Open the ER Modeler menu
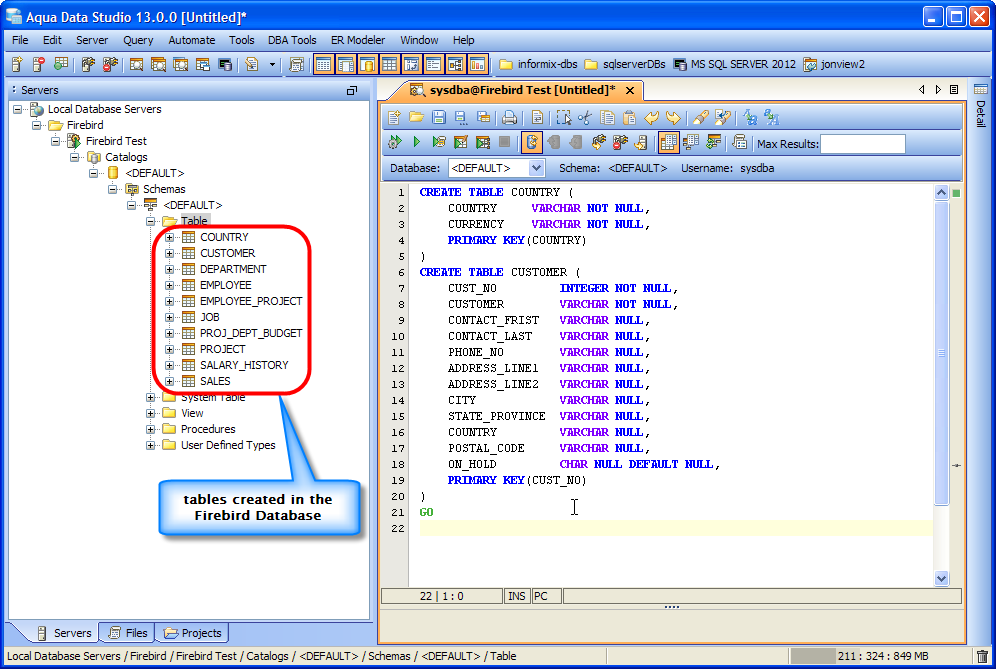Viewport: 996px width, 669px height. [x=358, y=40]
